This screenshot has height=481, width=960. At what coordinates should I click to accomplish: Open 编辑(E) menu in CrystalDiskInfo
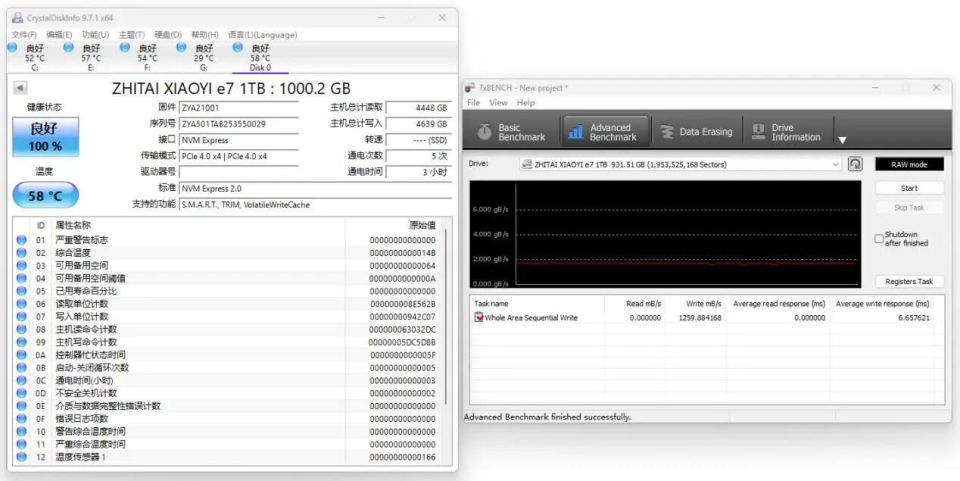click(x=59, y=35)
